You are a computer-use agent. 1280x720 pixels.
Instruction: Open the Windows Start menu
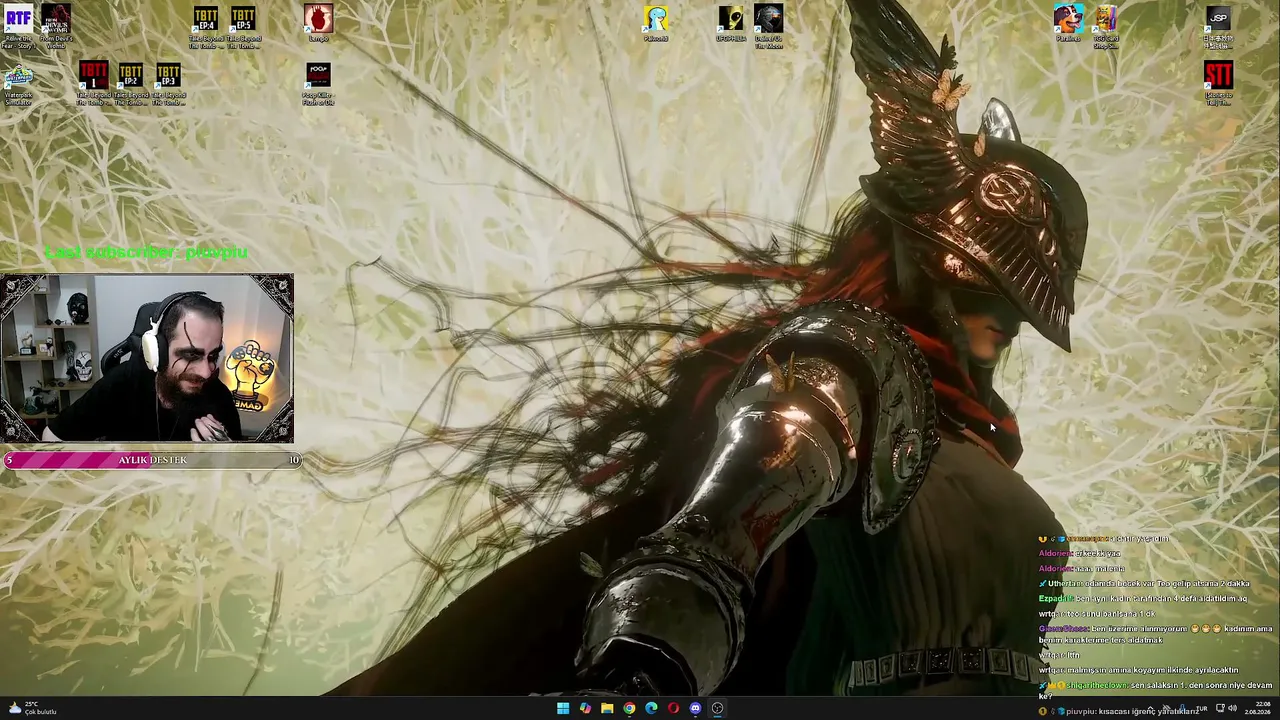(563, 708)
